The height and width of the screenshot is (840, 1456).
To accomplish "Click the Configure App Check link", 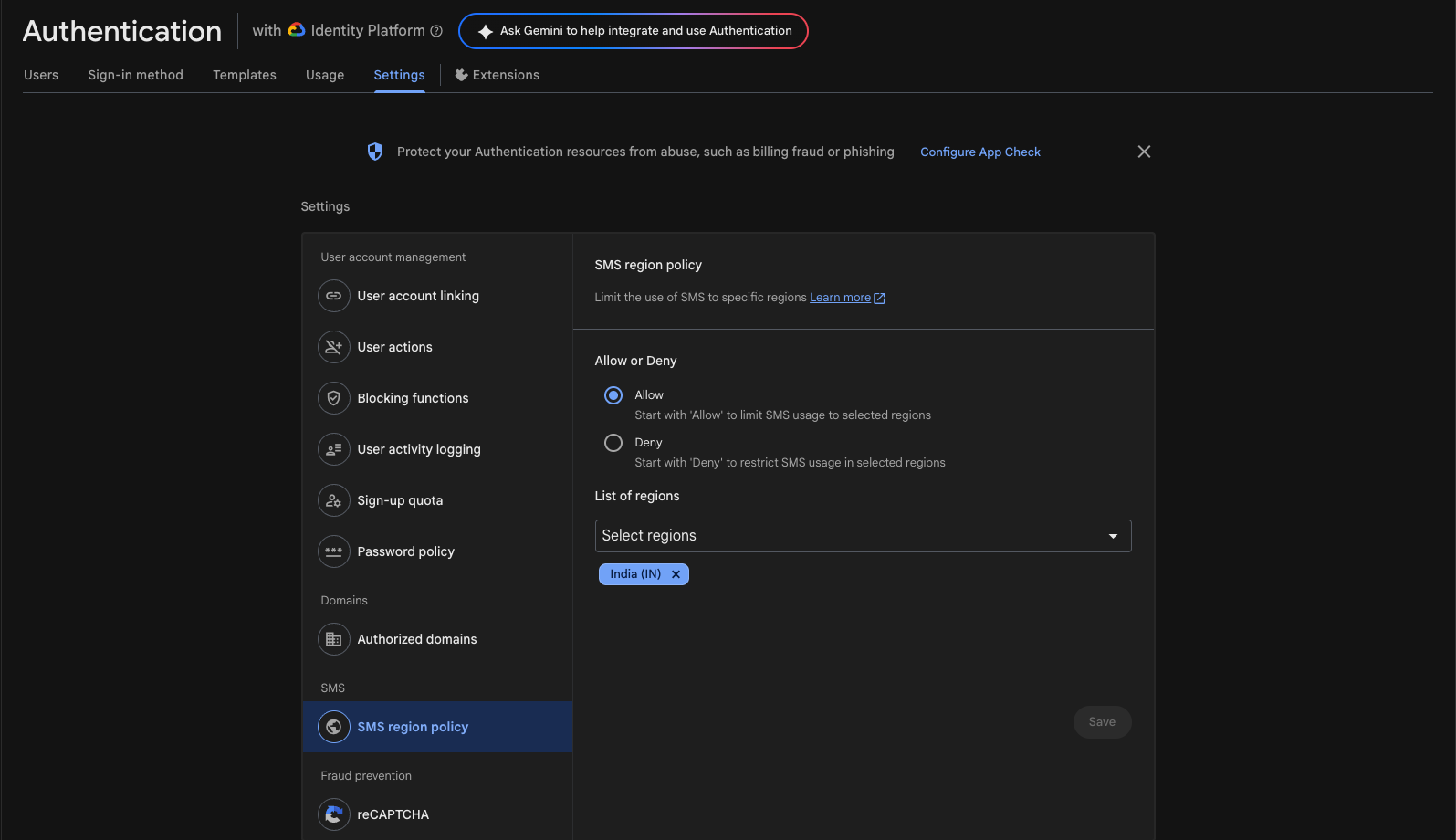I will (x=979, y=152).
